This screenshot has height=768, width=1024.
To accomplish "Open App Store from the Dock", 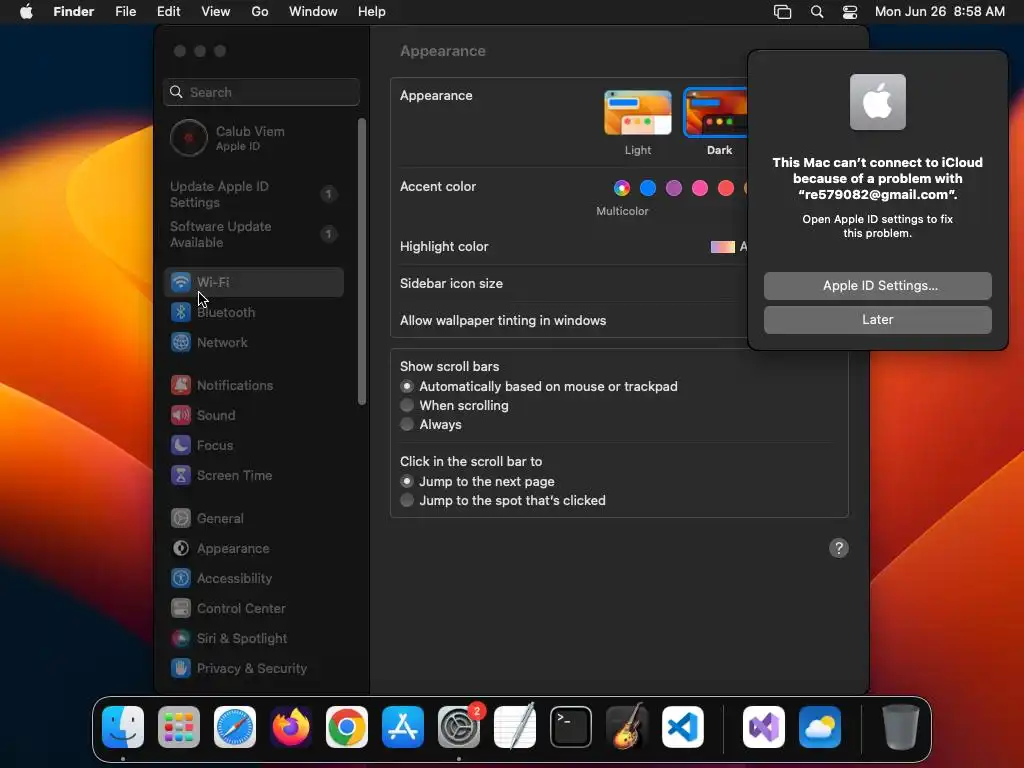I will point(403,727).
